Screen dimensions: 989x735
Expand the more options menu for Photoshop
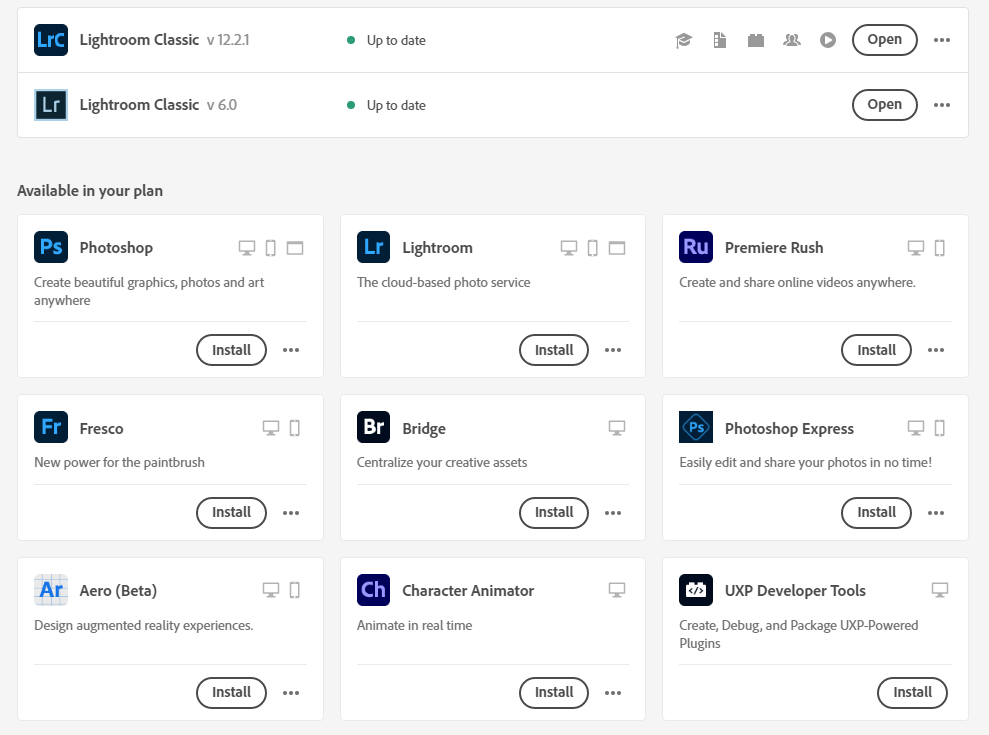pos(291,350)
